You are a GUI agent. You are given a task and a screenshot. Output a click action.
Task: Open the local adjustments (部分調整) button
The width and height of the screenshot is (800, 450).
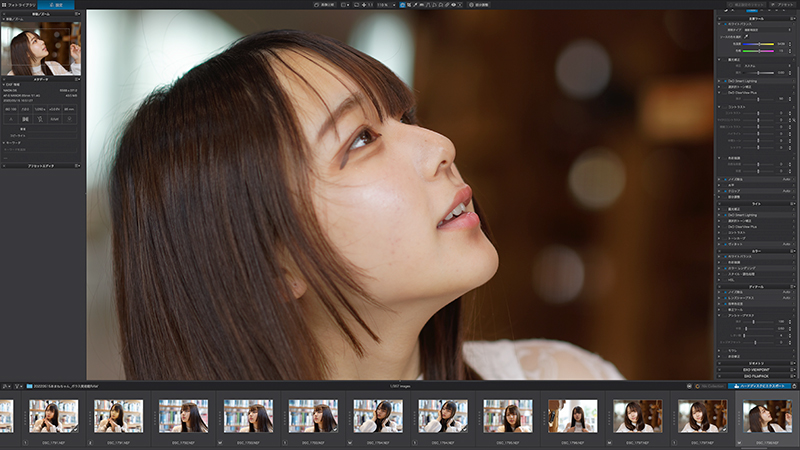(480, 5)
